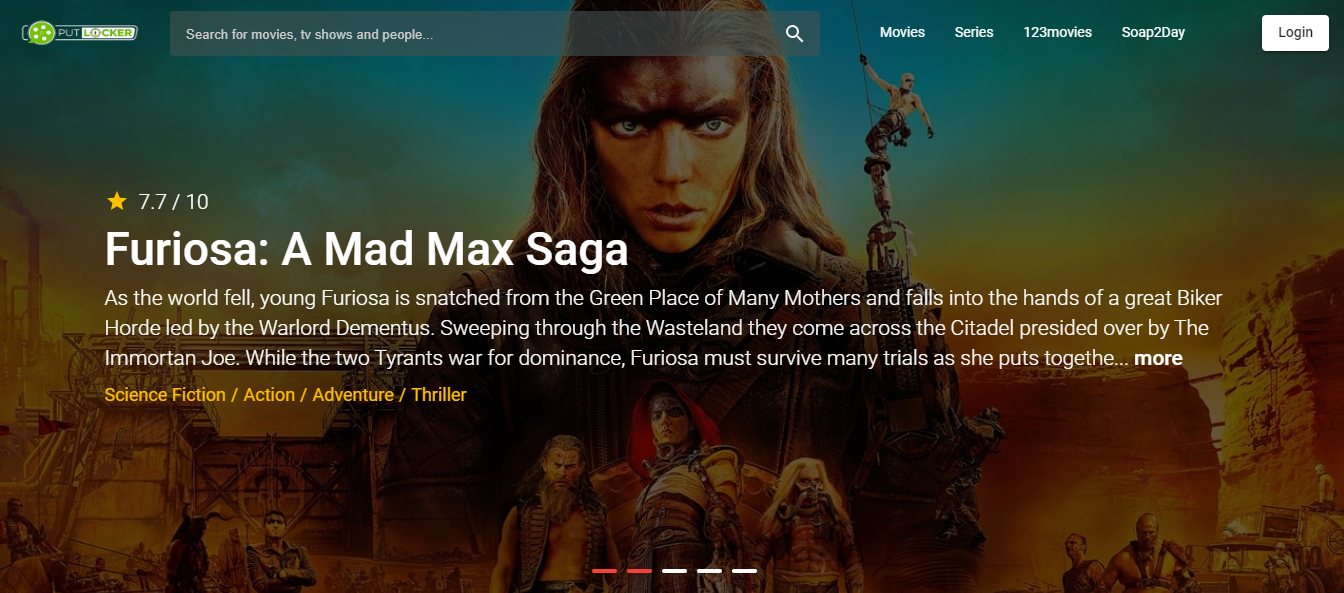Click the search magnifier icon
1344x593 pixels.
795,34
